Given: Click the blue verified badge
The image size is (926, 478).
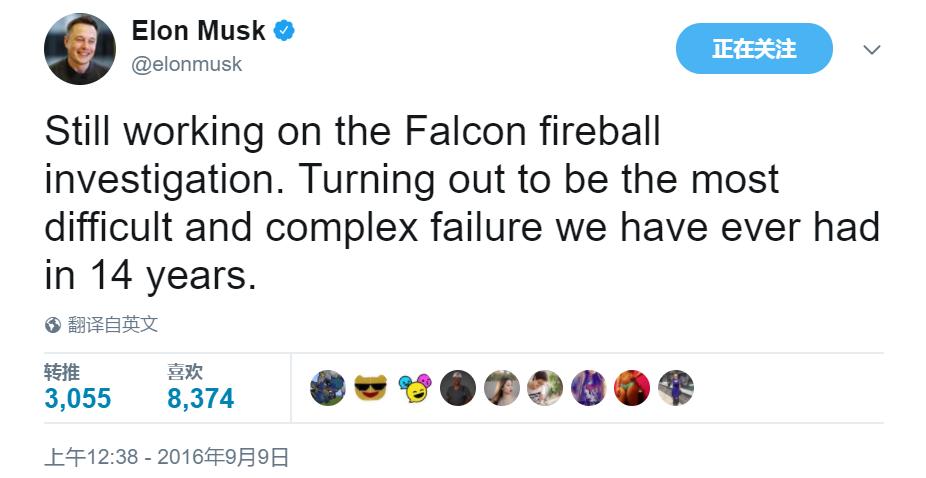Looking at the screenshot, I should point(285,31).
